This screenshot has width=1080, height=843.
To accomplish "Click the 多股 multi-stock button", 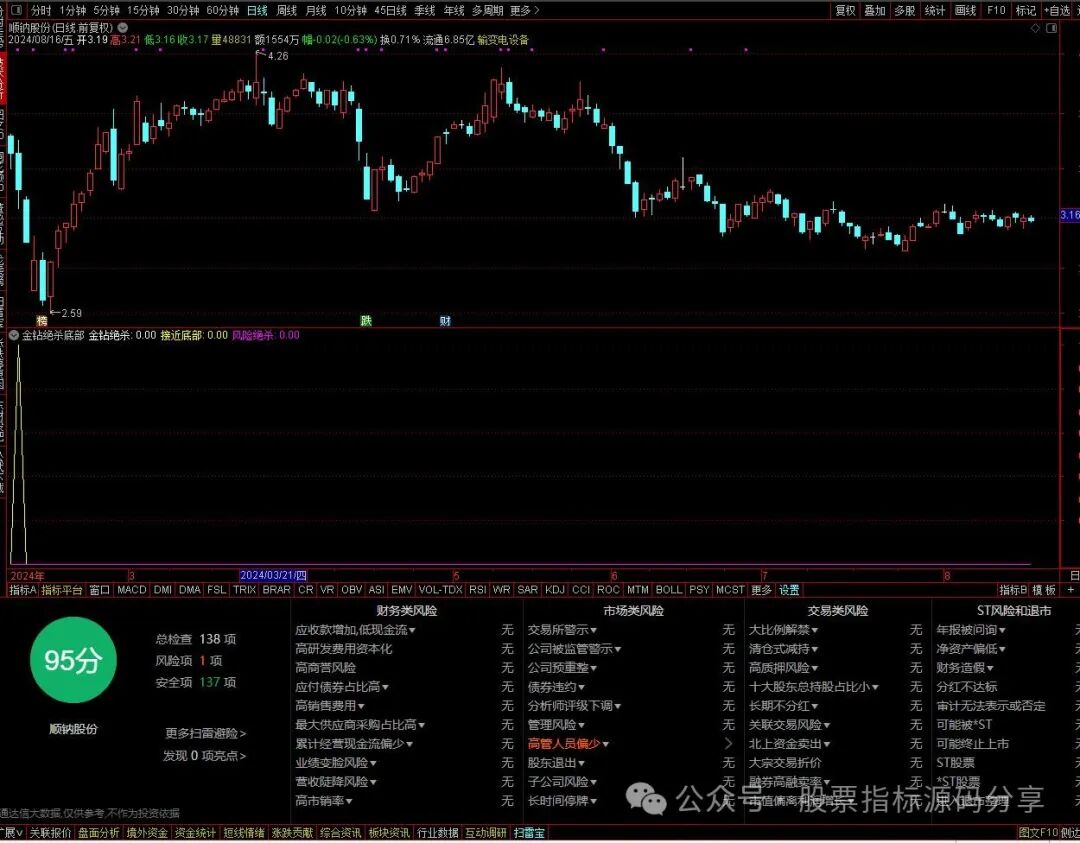I will [904, 10].
